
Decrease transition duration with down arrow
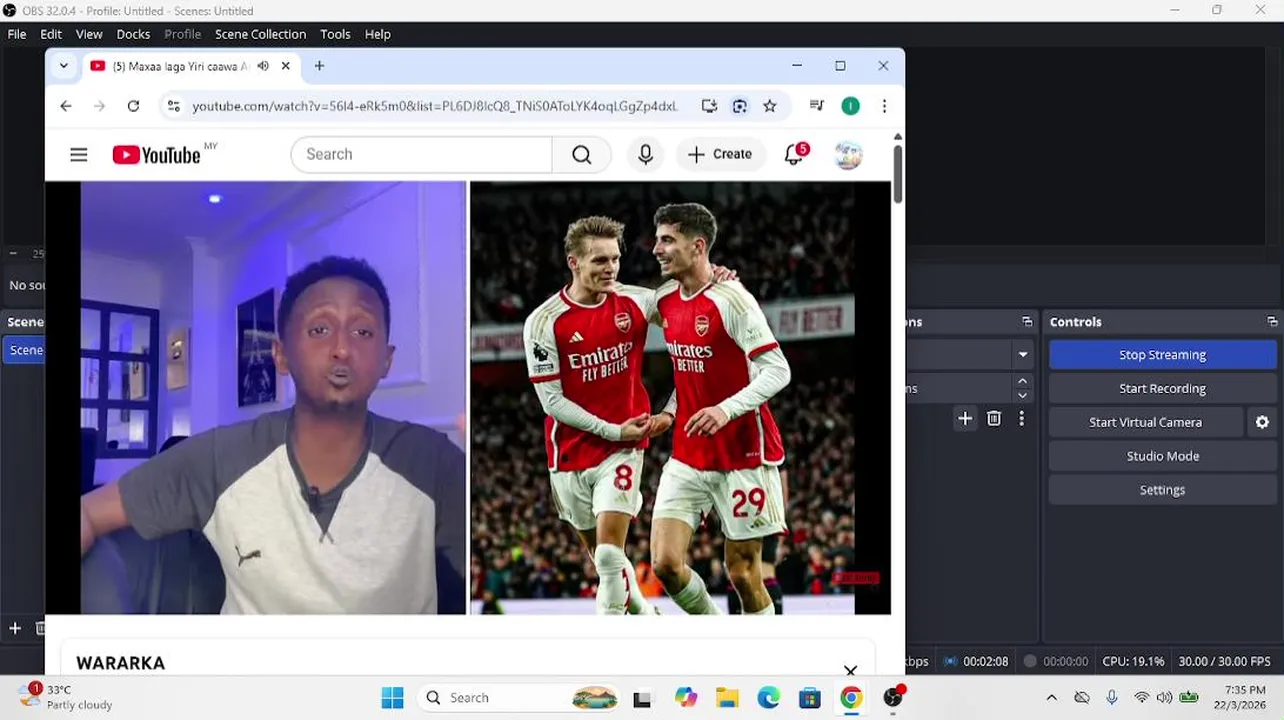(1022, 395)
